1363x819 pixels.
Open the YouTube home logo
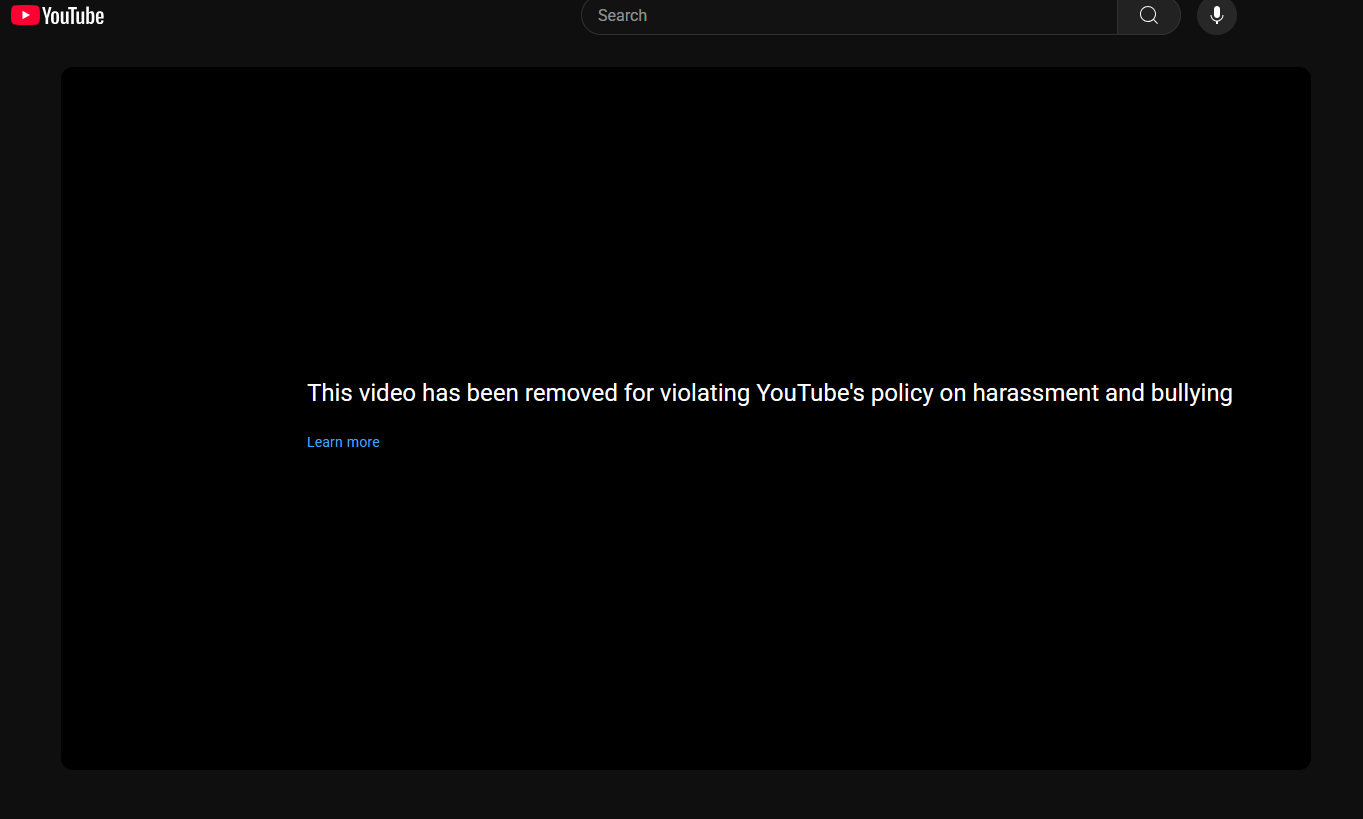pyautogui.click(x=57, y=15)
